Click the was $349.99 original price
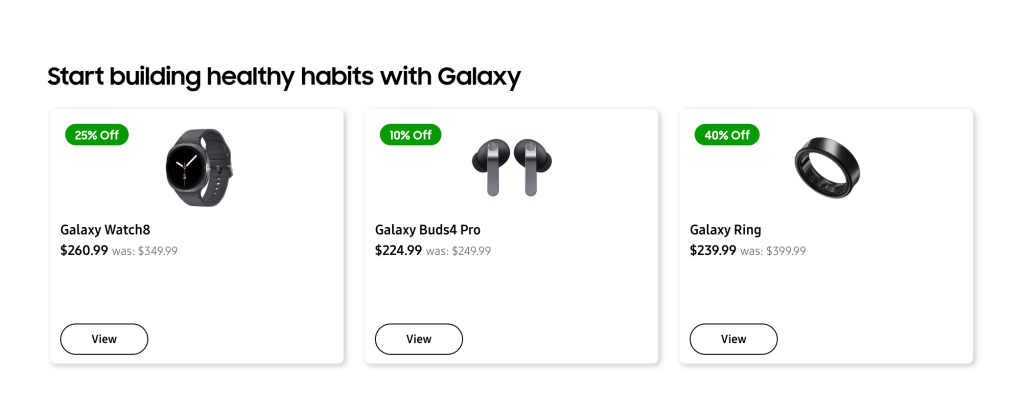 point(145,251)
